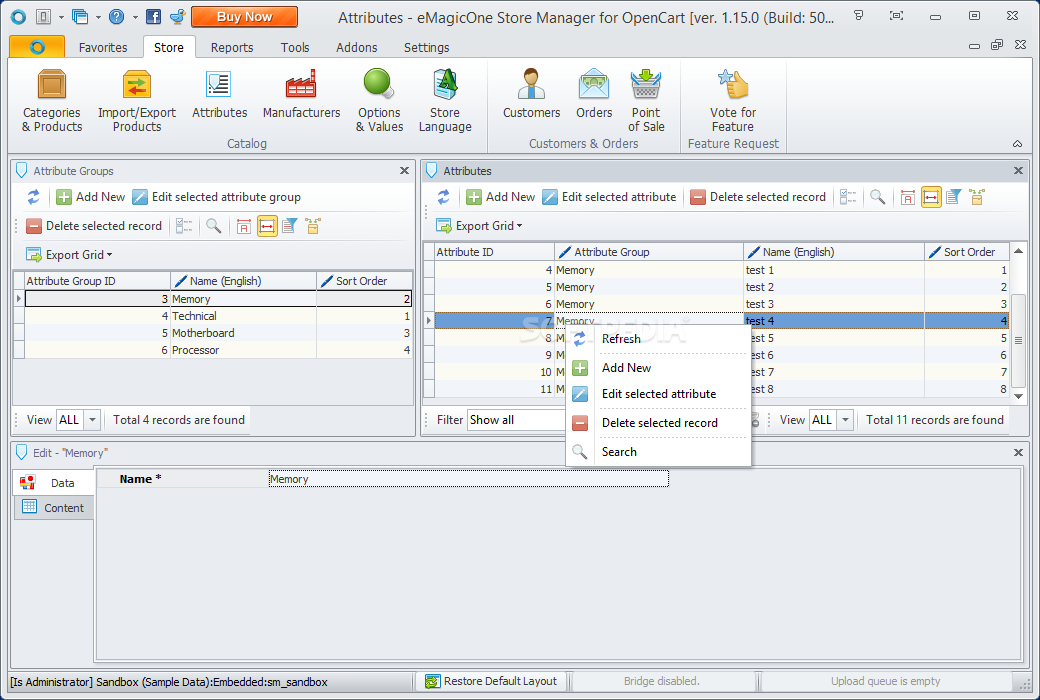Click Add New in Attribute Groups panel
Image resolution: width=1040 pixels, height=700 pixels.
[x=90, y=197]
